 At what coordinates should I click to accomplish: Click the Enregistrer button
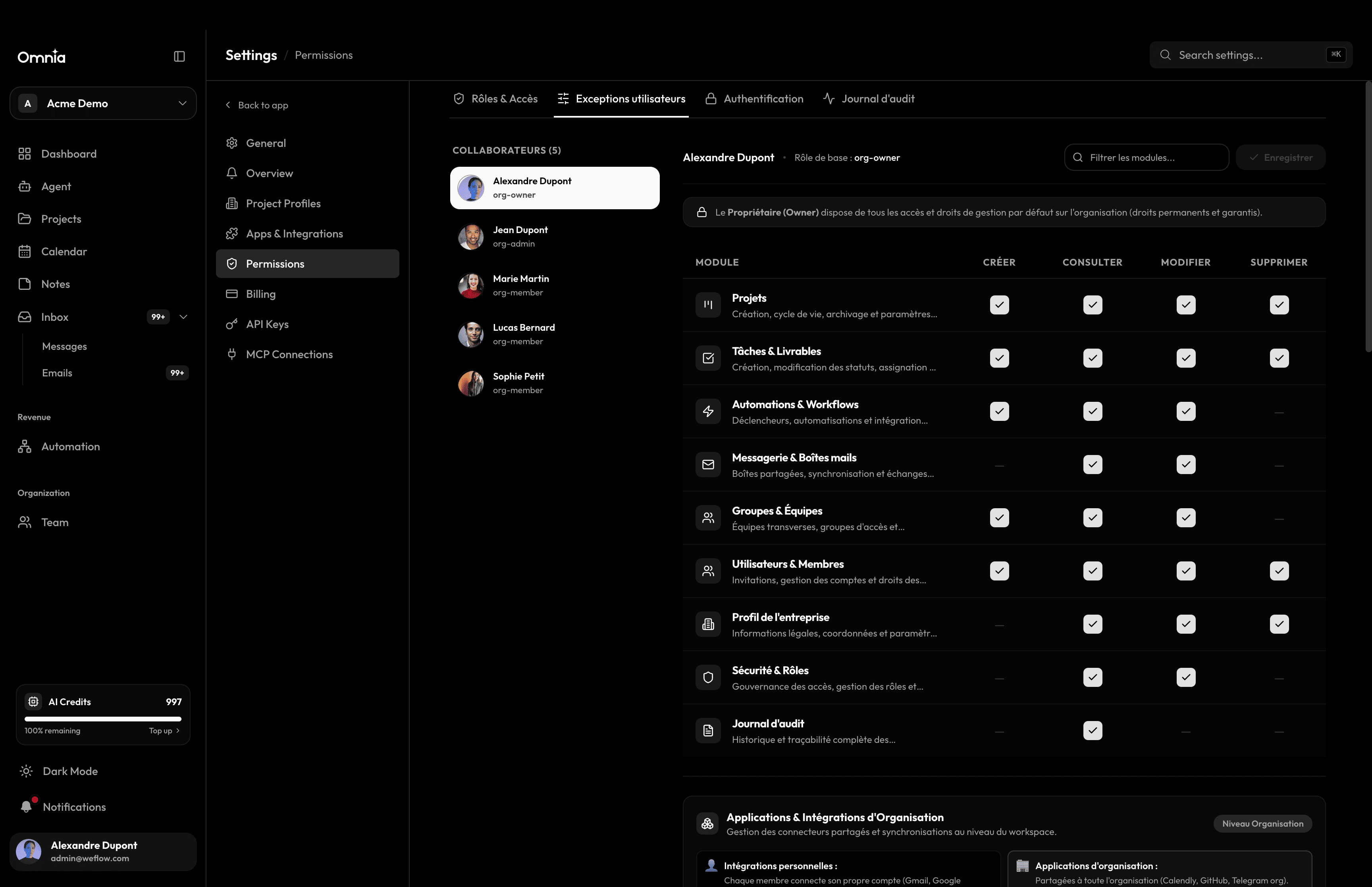pyautogui.click(x=1280, y=157)
